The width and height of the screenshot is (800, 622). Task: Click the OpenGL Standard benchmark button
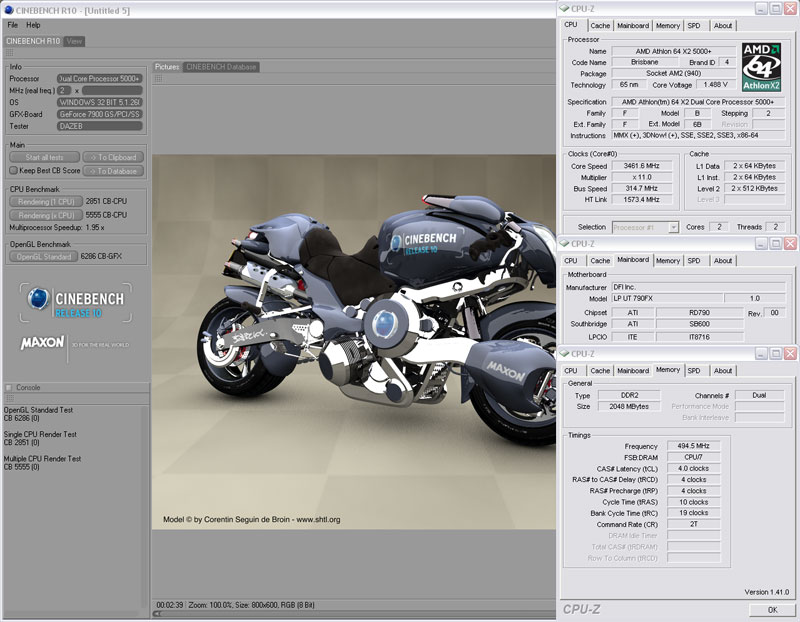(44, 257)
